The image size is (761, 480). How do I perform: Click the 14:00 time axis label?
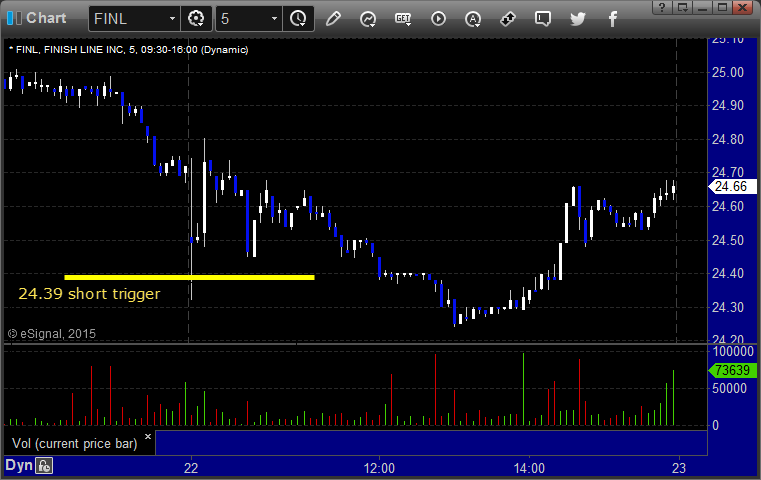(x=529, y=468)
